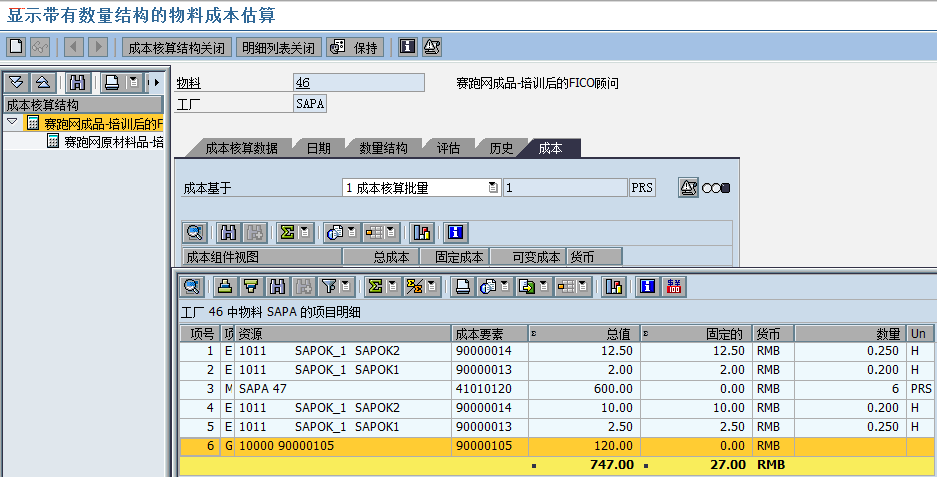The width and height of the screenshot is (937, 477).
Task: Click info icon in cost component toolbar
Action: click(x=455, y=233)
